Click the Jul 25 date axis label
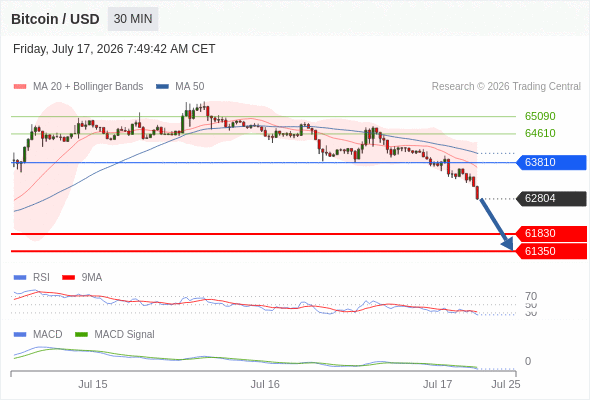This screenshot has width=590, height=400. pyautogui.click(x=506, y=384)
